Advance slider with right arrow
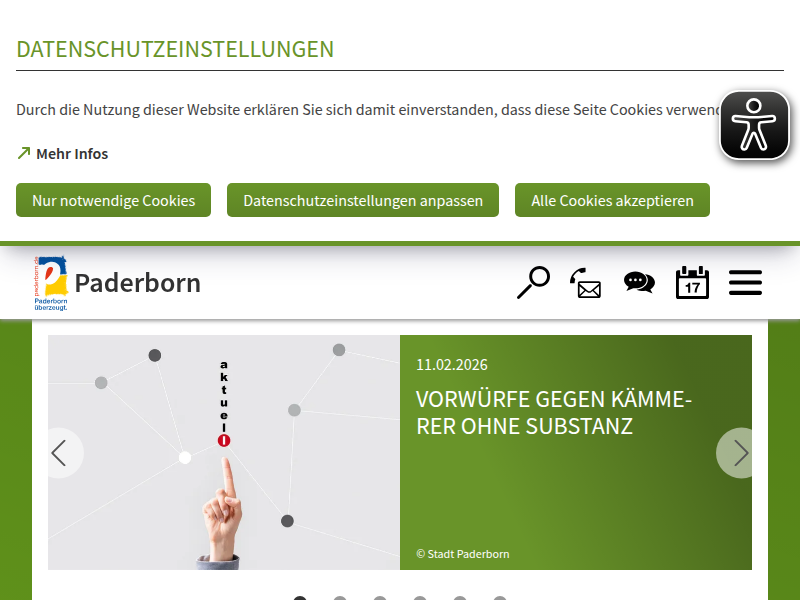This screenshot has height=600, width=800. 737,453
